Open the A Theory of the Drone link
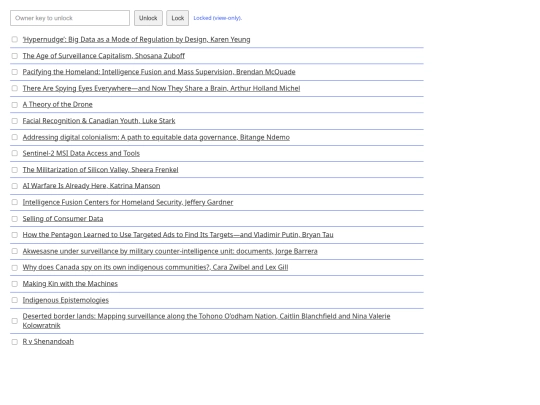Screen dimensions: 540x405 click(58, 104)
